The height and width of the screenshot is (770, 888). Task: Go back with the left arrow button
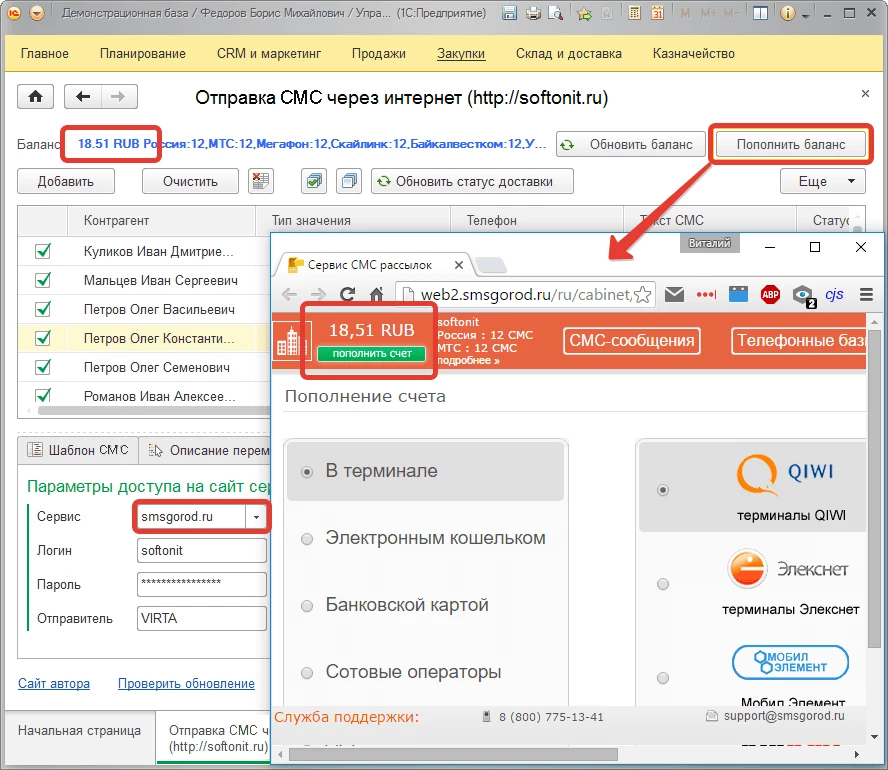83,97
